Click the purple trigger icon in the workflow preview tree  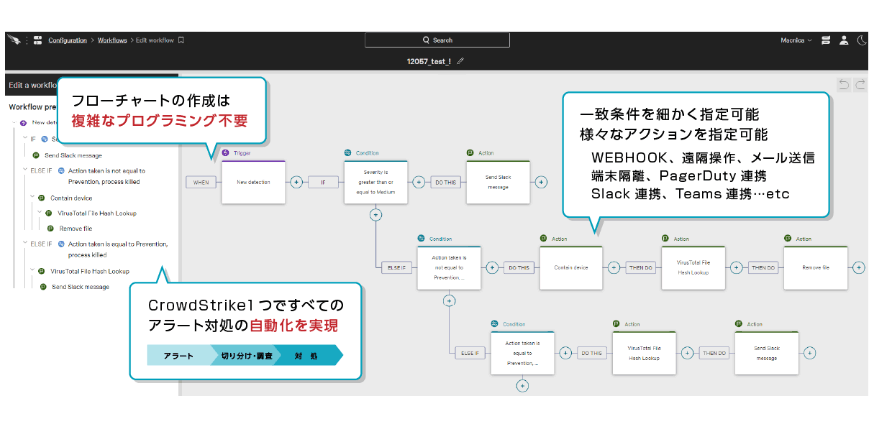[23, 123]
